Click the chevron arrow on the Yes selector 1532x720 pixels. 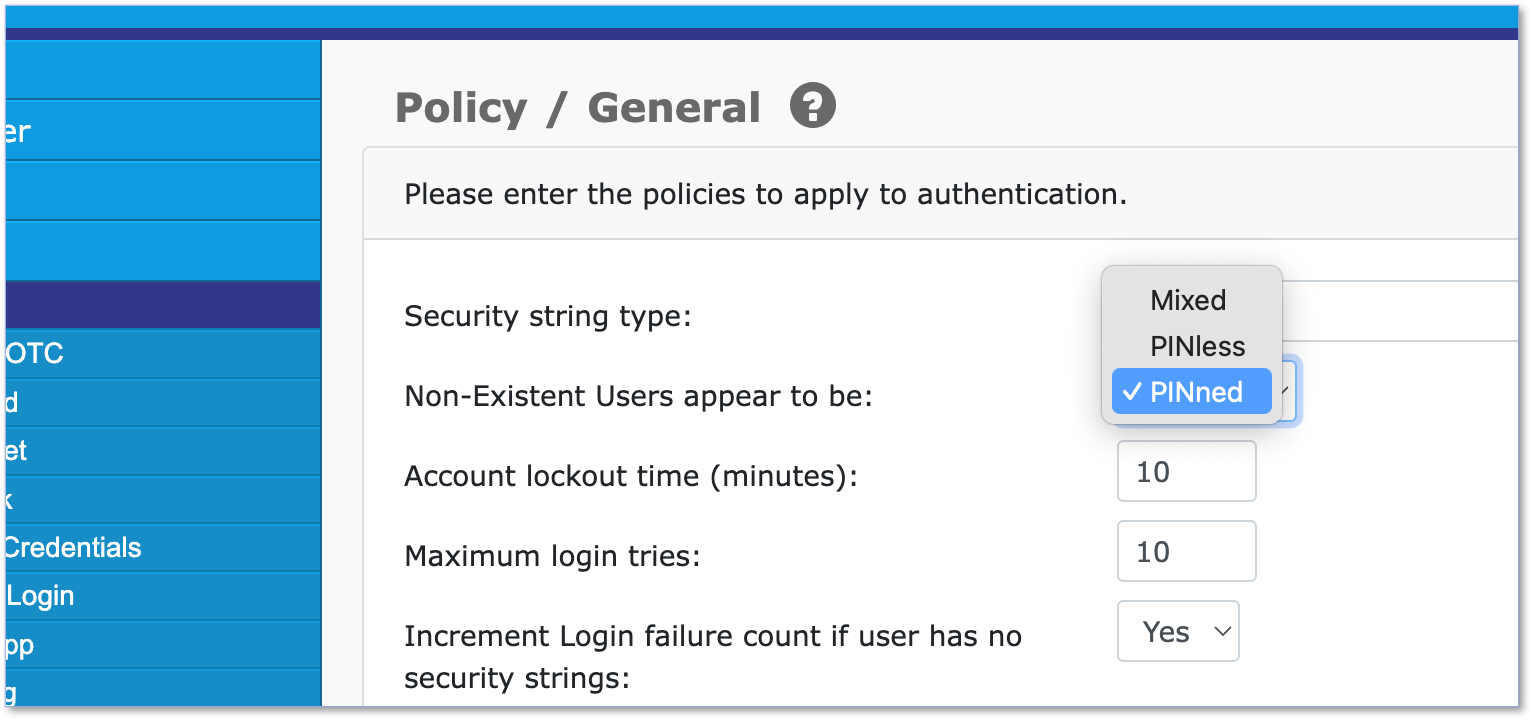(x=1221, y=632)
